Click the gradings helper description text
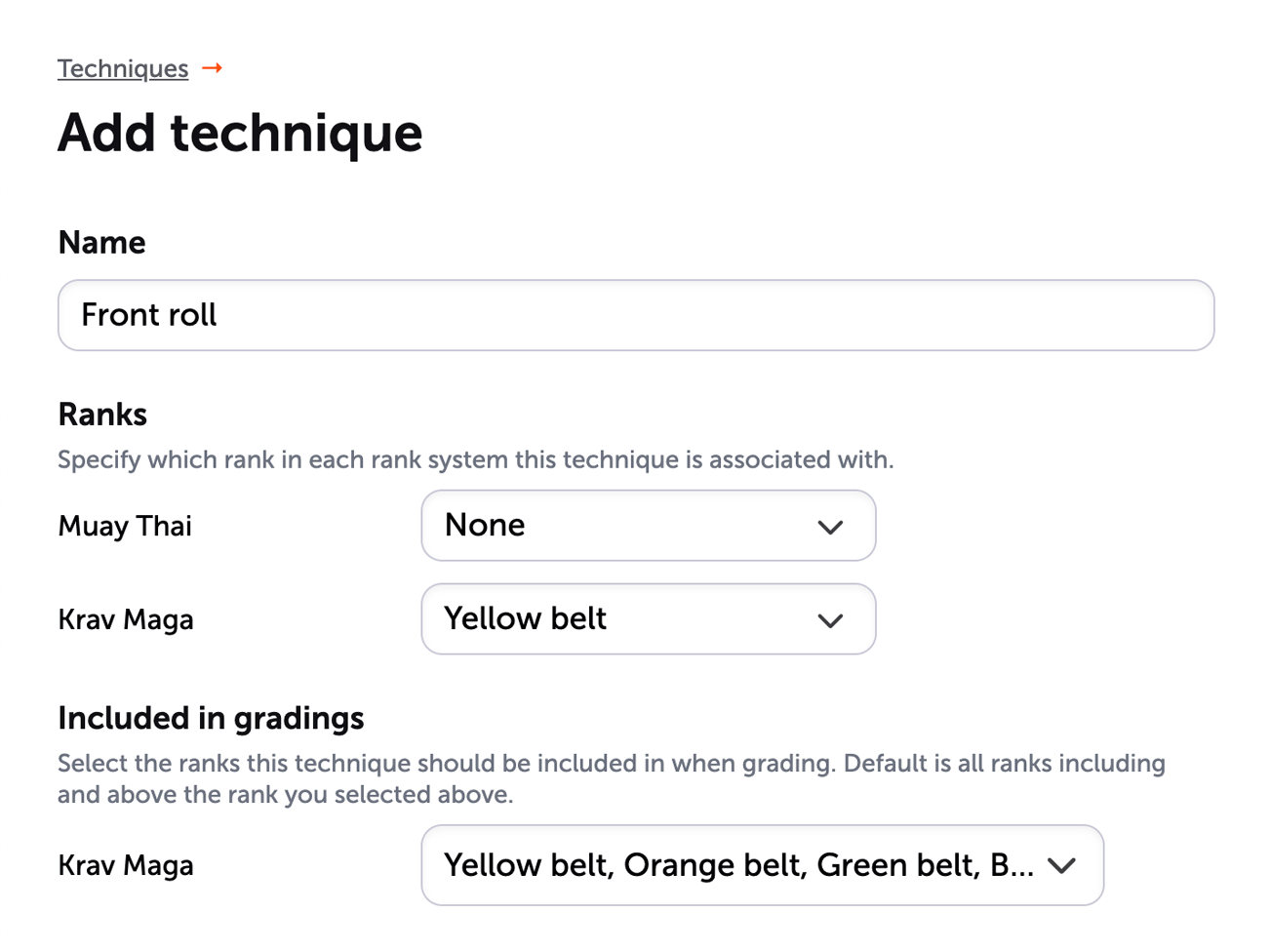1270x952 pixels. pos(611,778)
